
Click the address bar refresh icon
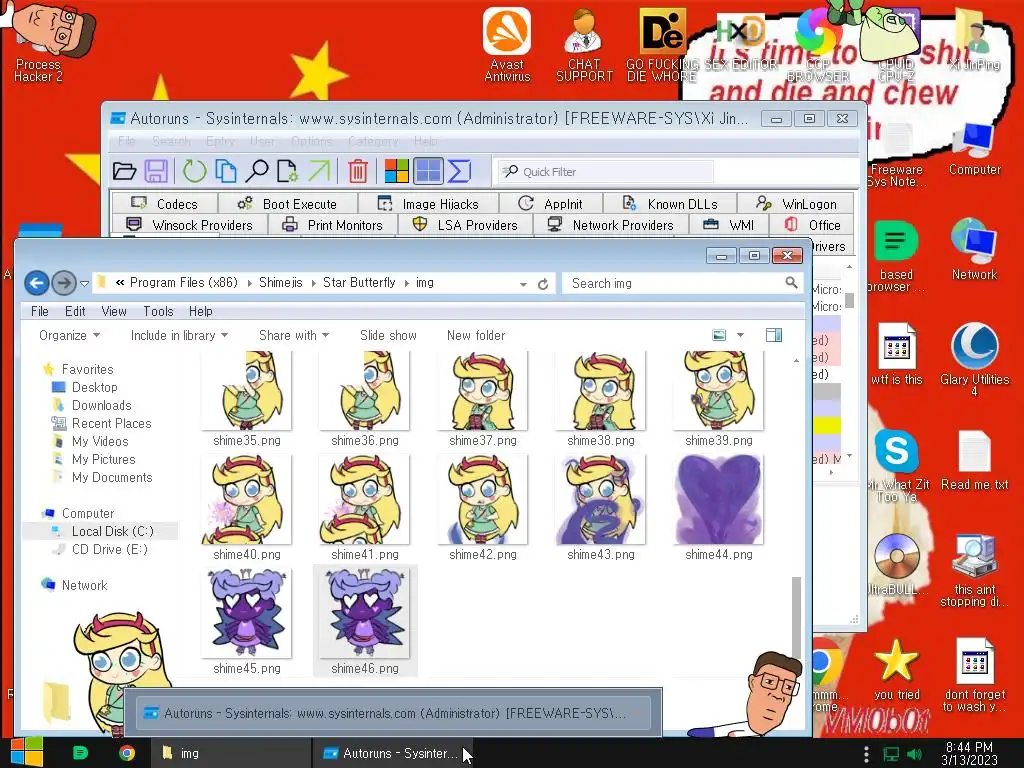click(543, 284)
